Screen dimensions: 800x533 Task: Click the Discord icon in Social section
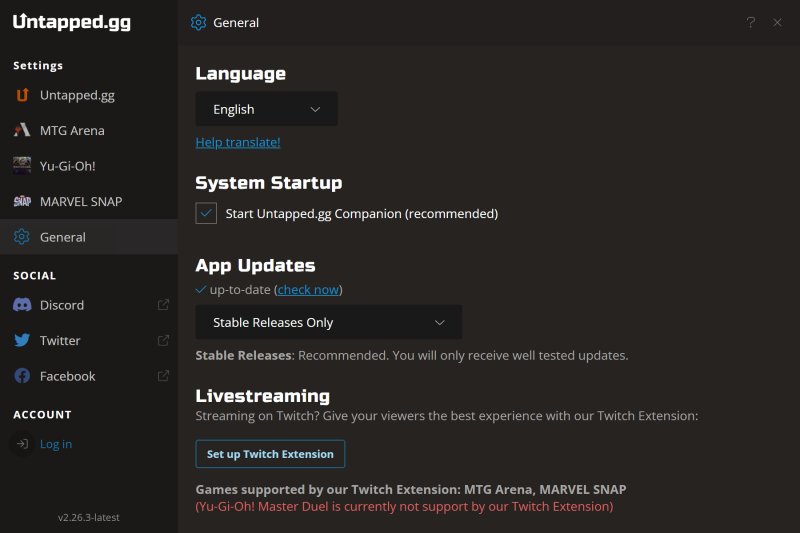click(x=22, y=305)
